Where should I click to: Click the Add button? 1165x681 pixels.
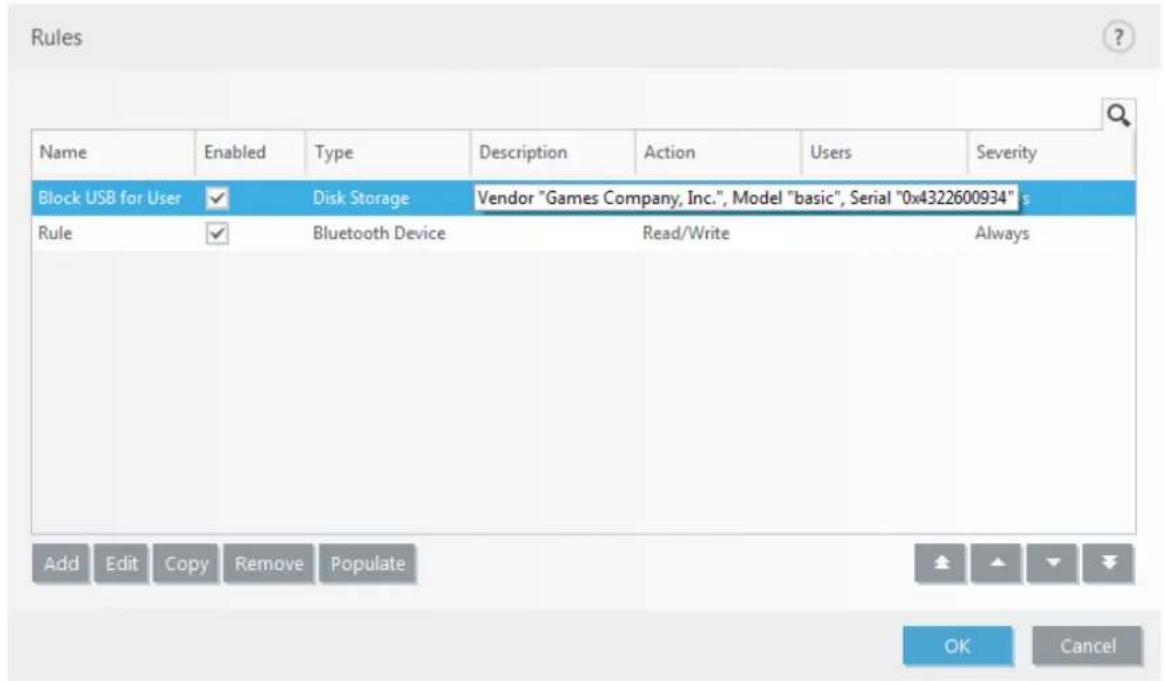click(x=61, y=564)
